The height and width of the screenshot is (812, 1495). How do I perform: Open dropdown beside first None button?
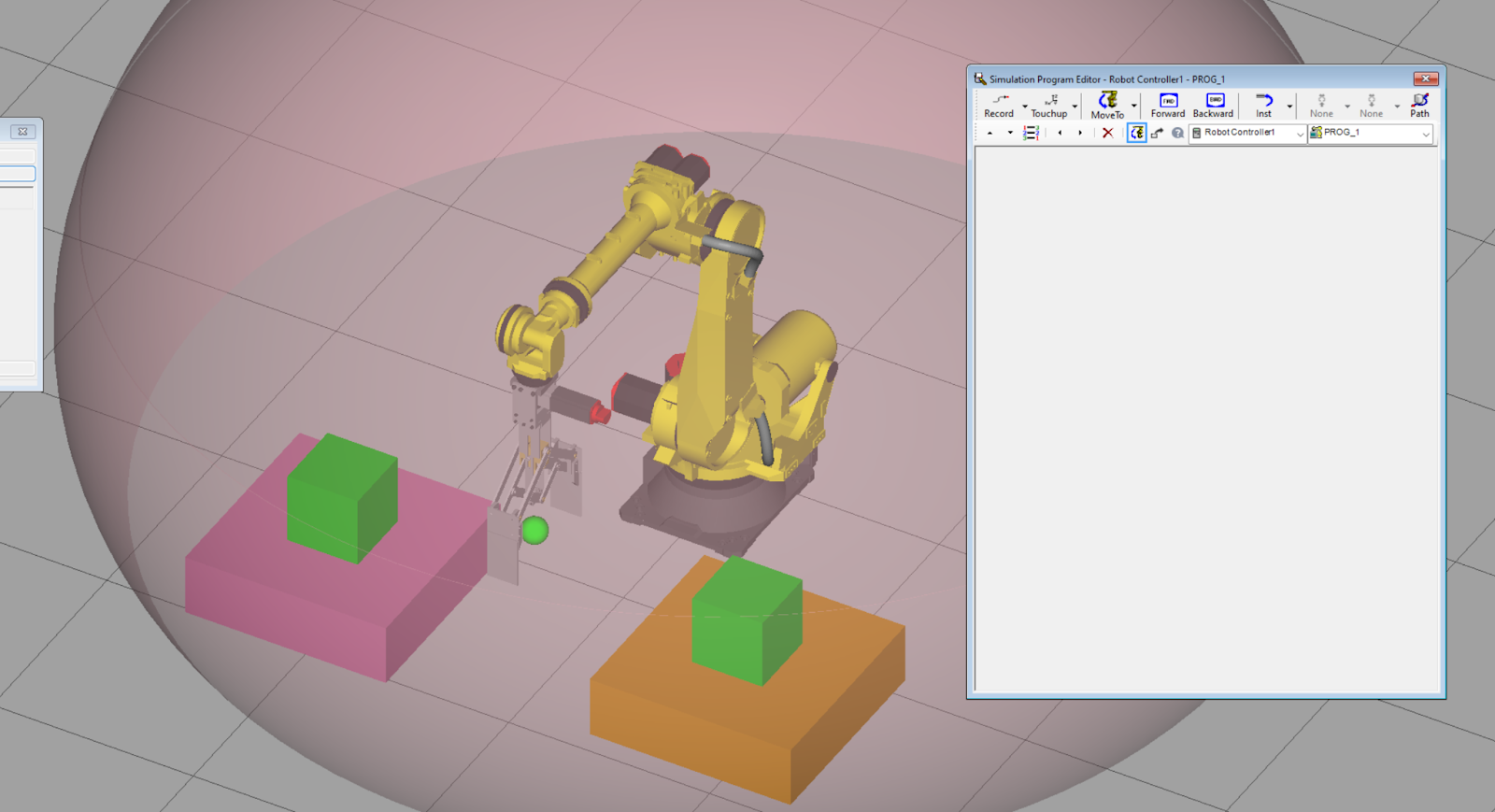[x=1347, y=107]
